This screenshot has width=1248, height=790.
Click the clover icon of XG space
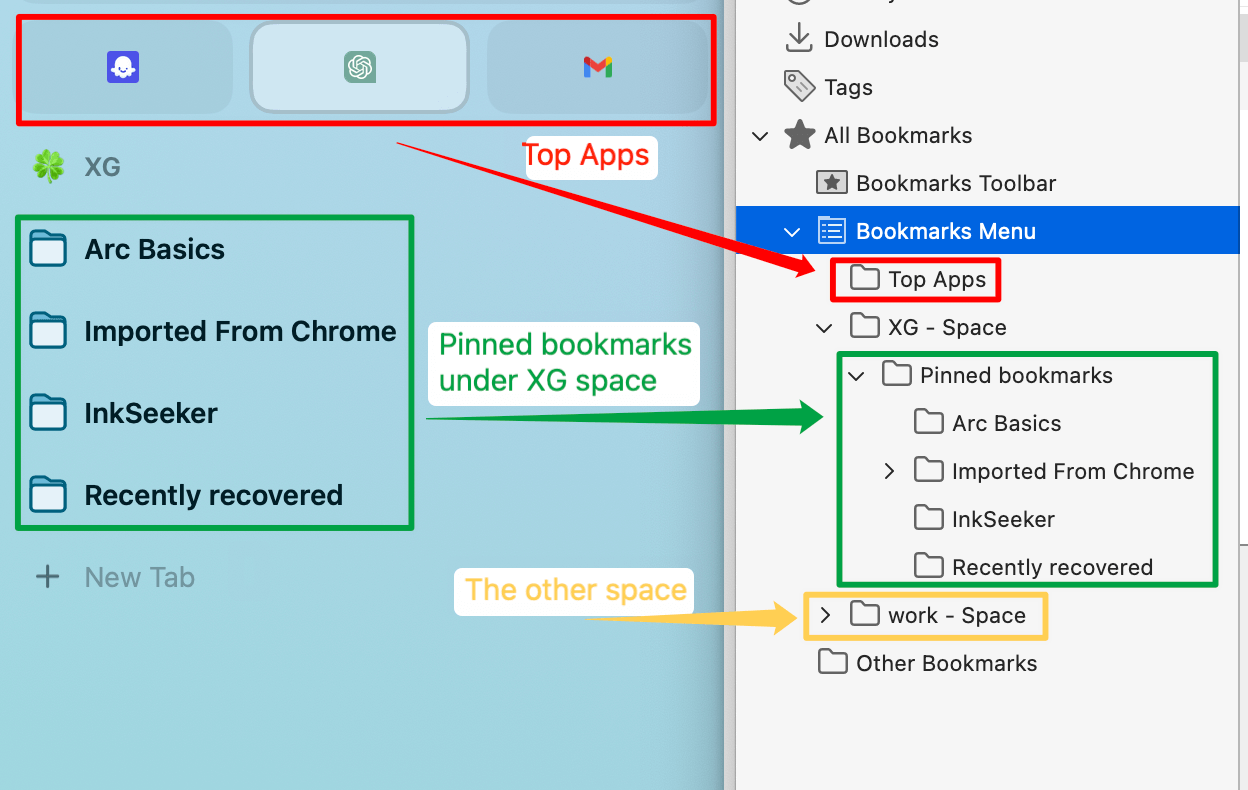[49, 166]
